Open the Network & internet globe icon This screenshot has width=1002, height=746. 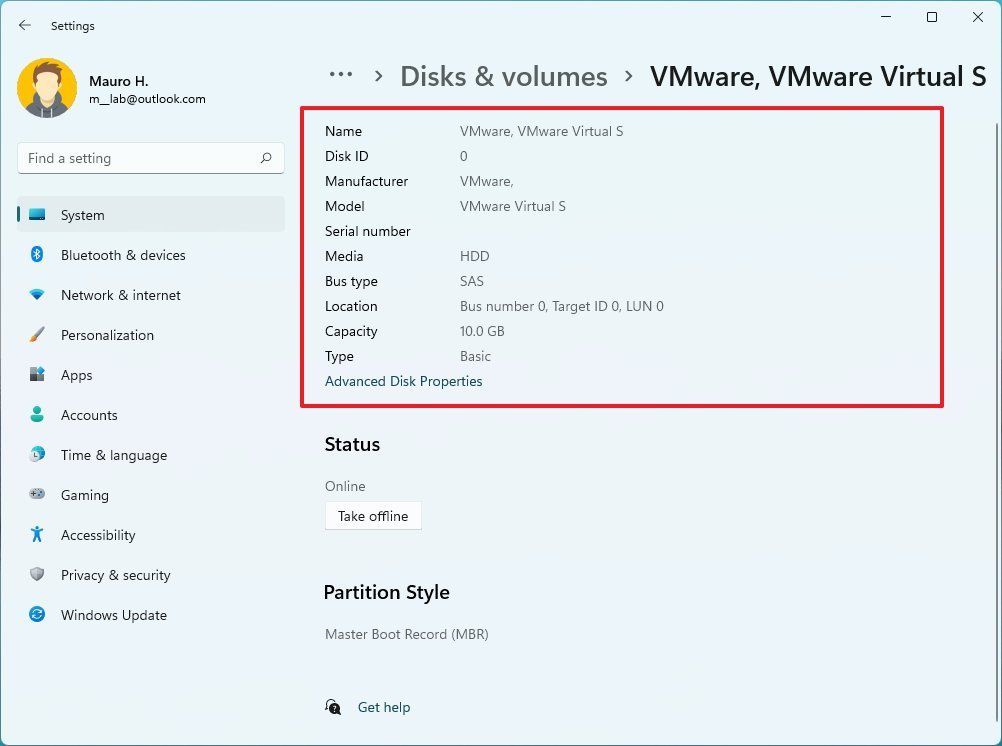(37, 294)
